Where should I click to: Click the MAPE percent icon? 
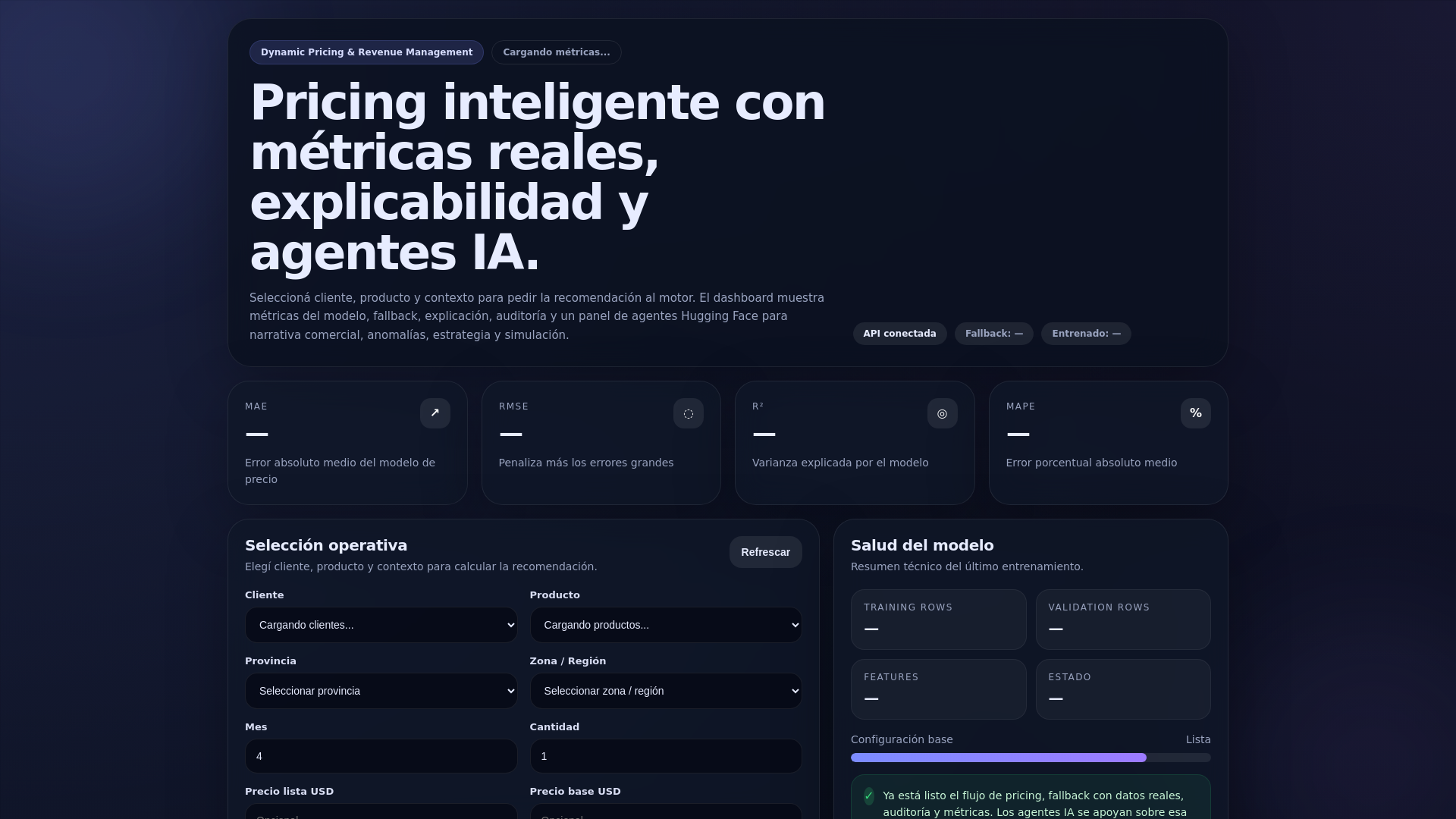tap(1195, 413)
